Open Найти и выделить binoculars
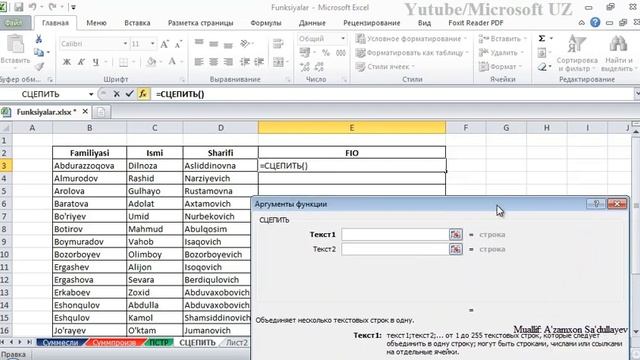This screenshot has height=360, width=640. [x=619, y=53]
